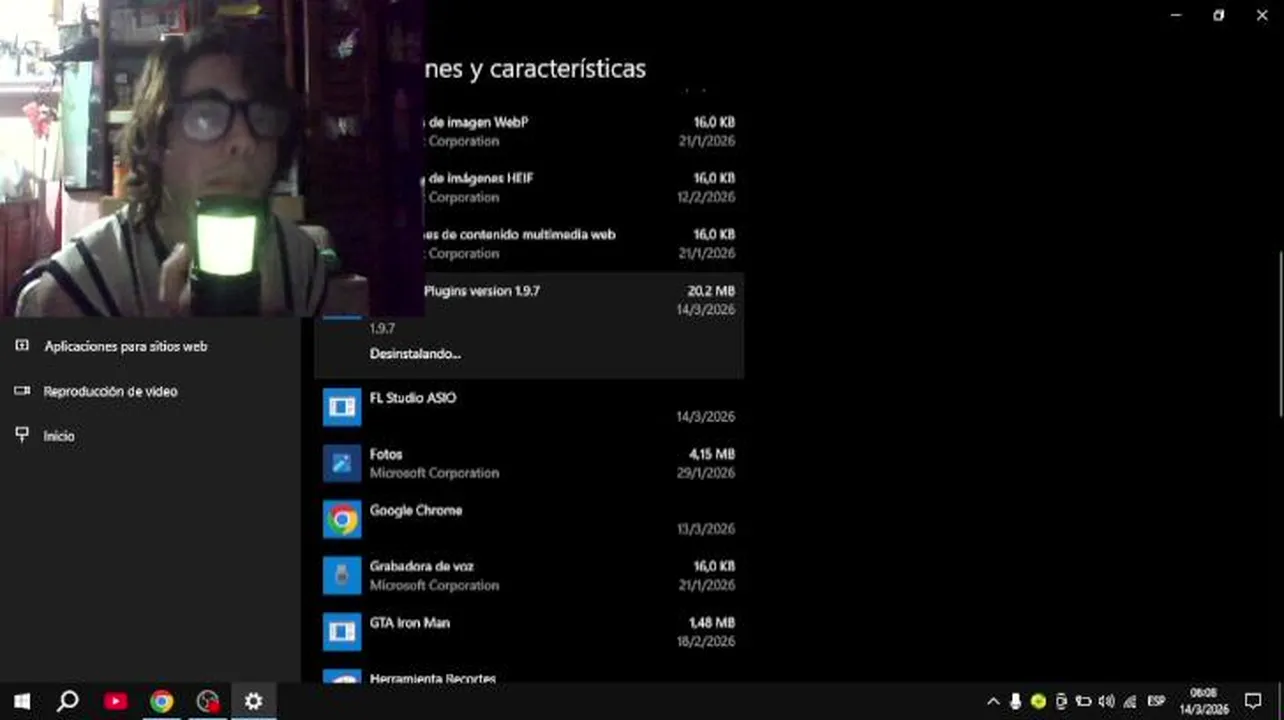
Task: Select the Fotos app name
Action: pos(386,454)
